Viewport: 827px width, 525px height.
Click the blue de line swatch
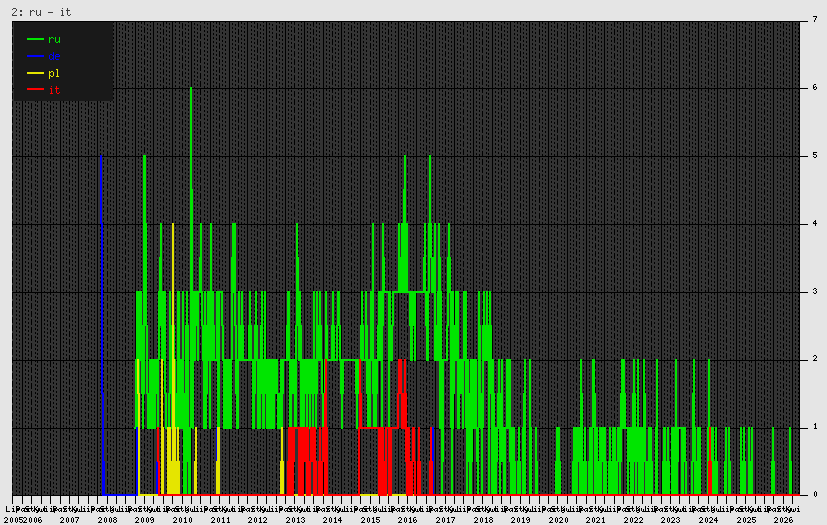coord(35,56)
